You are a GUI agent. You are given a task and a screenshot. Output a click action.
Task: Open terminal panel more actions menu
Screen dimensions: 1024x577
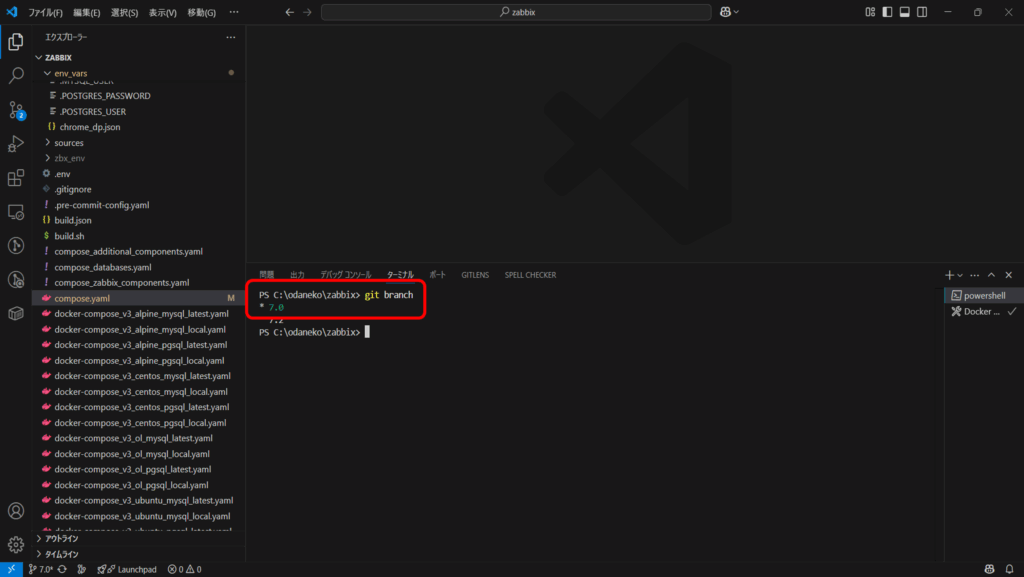point(974,275)
